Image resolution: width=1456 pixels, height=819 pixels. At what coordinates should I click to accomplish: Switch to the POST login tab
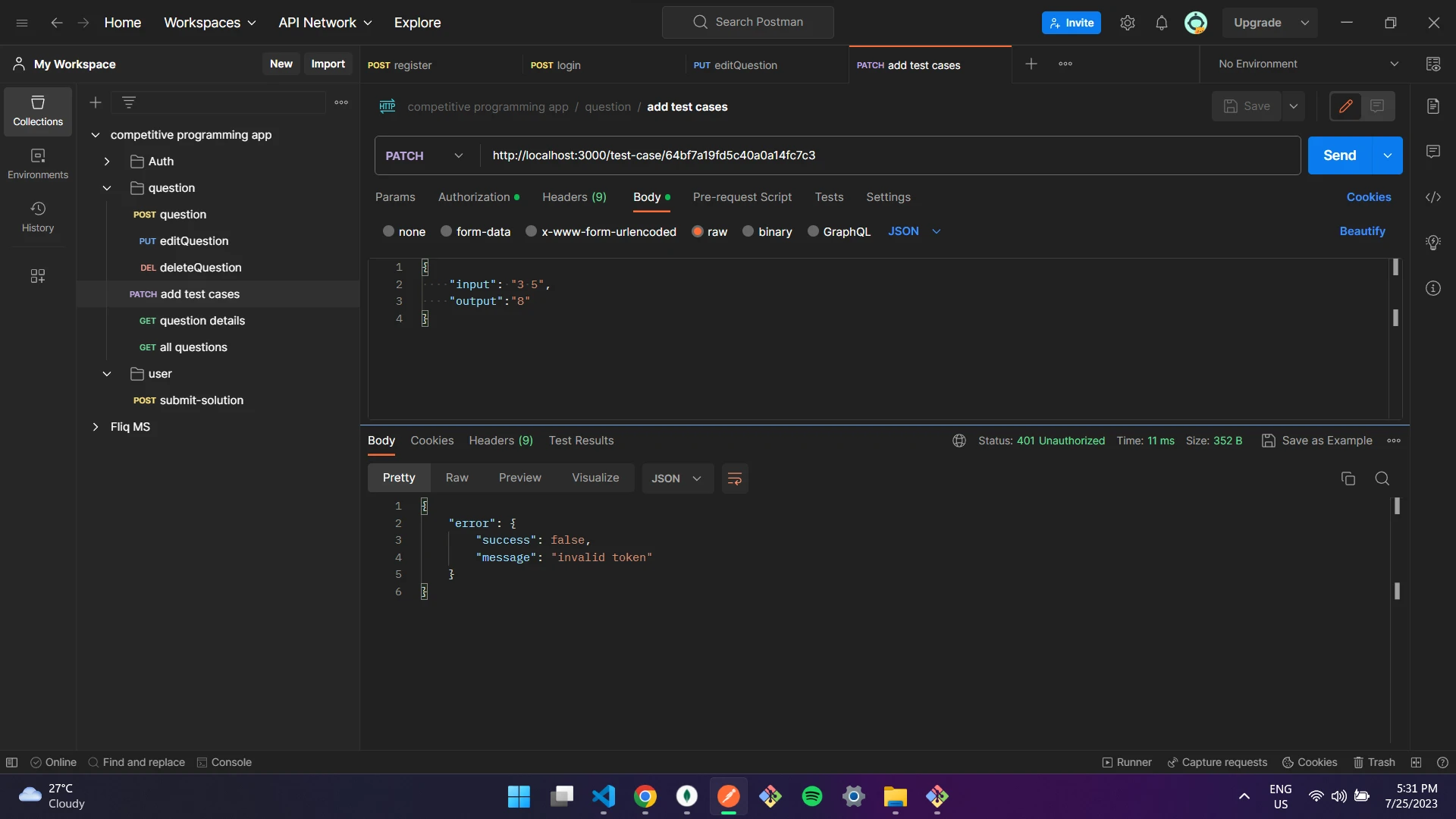coord(603,65)
